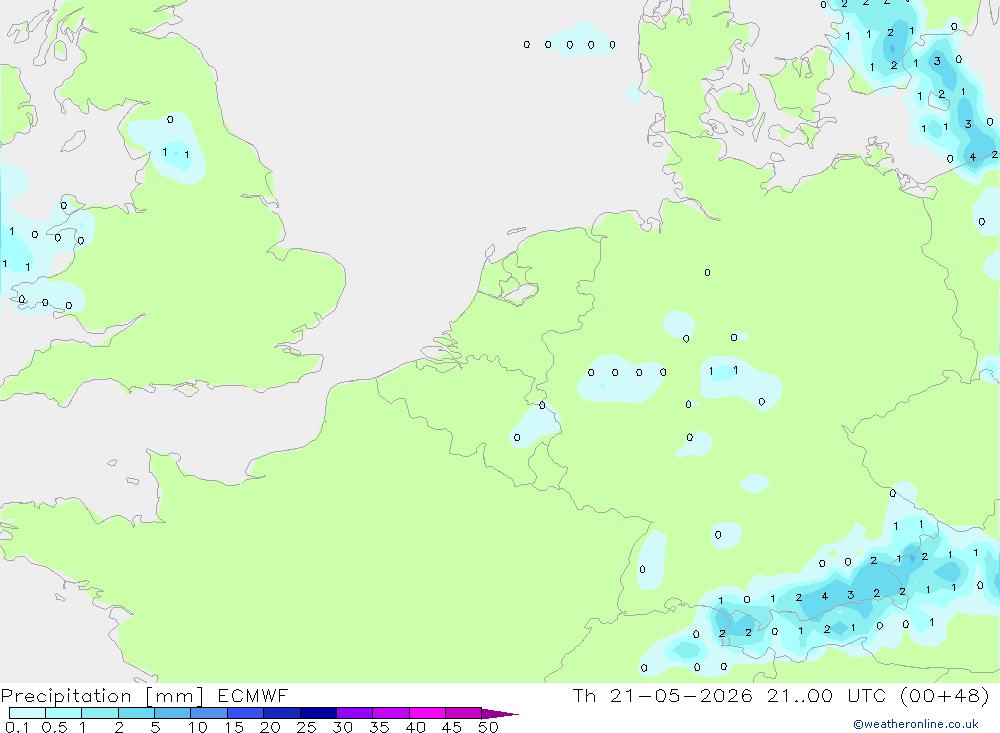Click the date '21-05-2026' in the footer
Viewport: 1000px width, 733px height.
tap(680, 696)
